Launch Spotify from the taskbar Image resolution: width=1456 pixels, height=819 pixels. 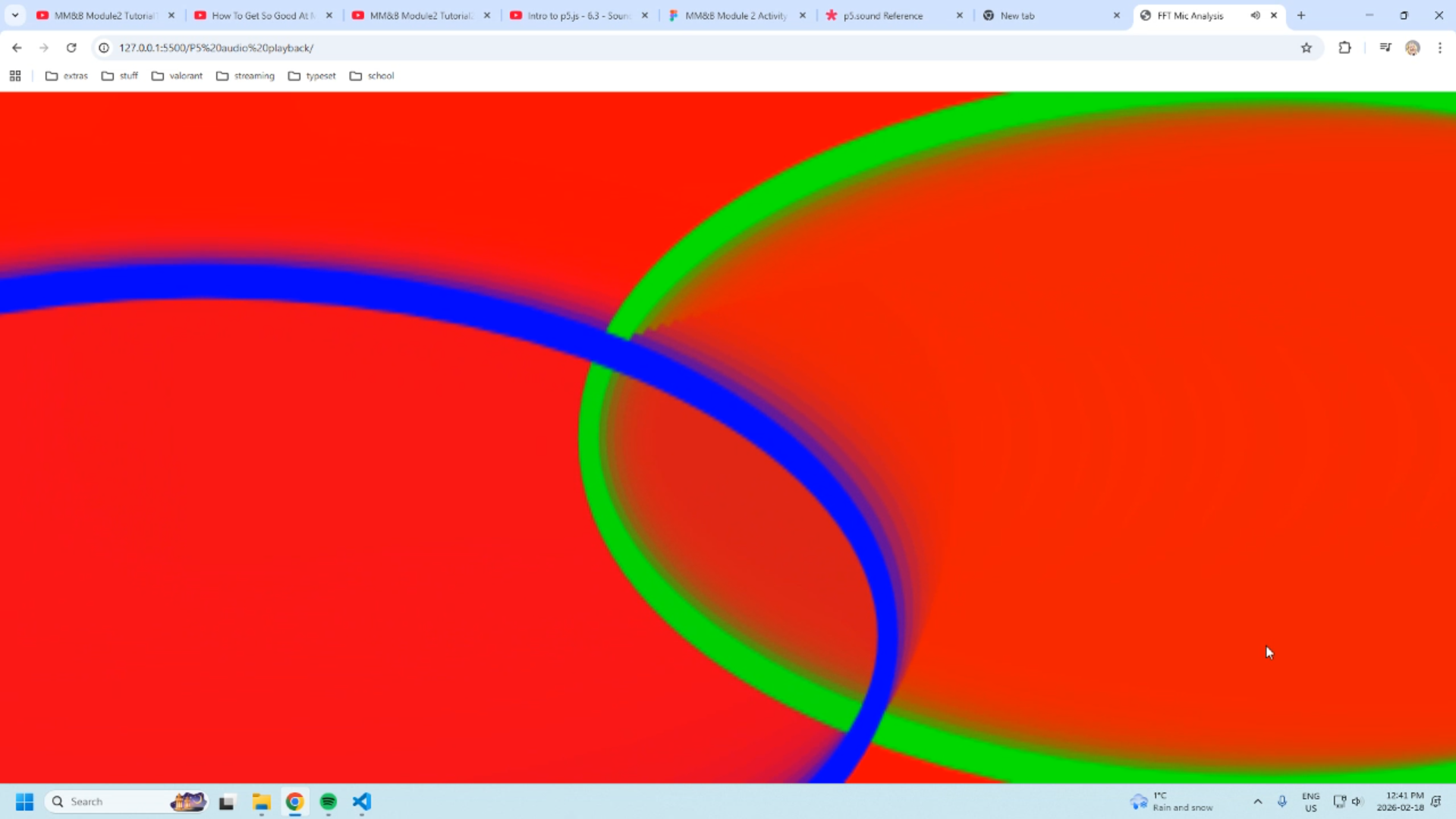329,802
